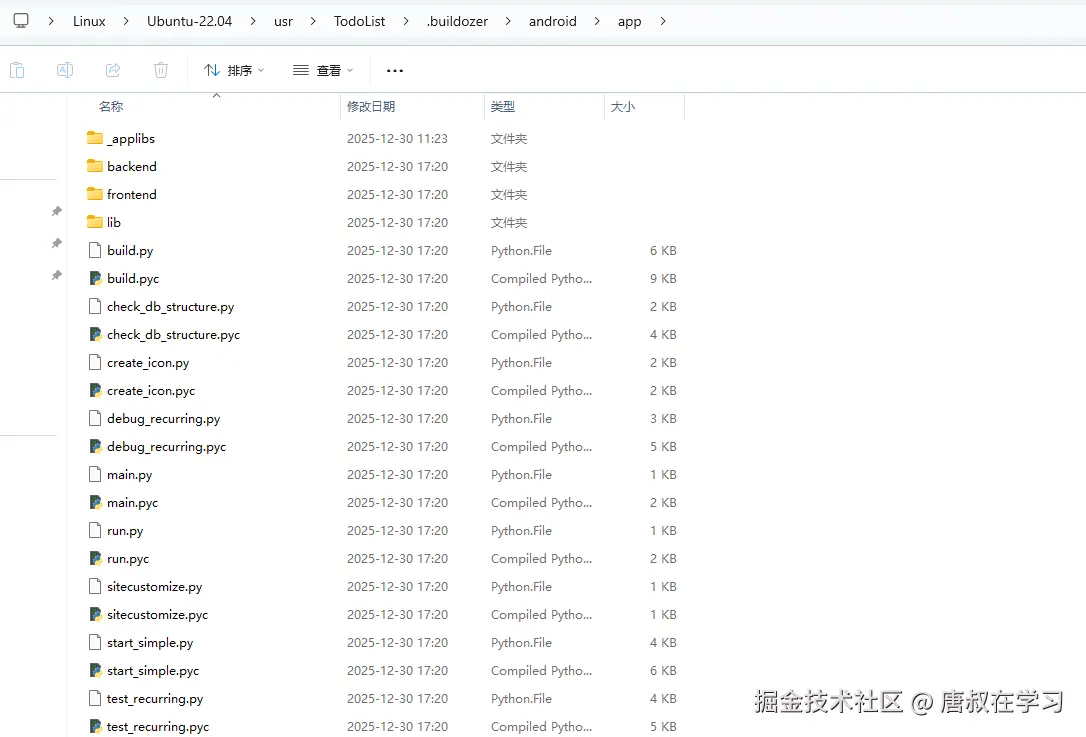Open the 排序 sort dropdown
This screenshot has width=1086, height=737.
(x=234, y=70)
